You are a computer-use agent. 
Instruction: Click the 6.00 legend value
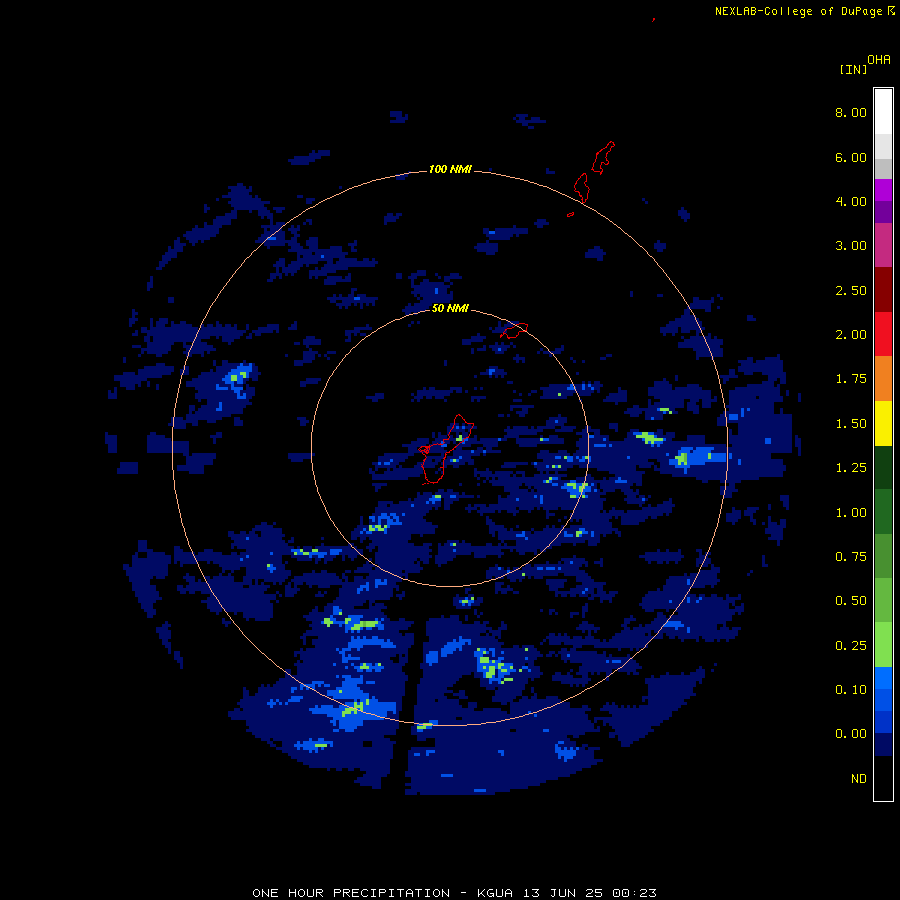(851, 157)
